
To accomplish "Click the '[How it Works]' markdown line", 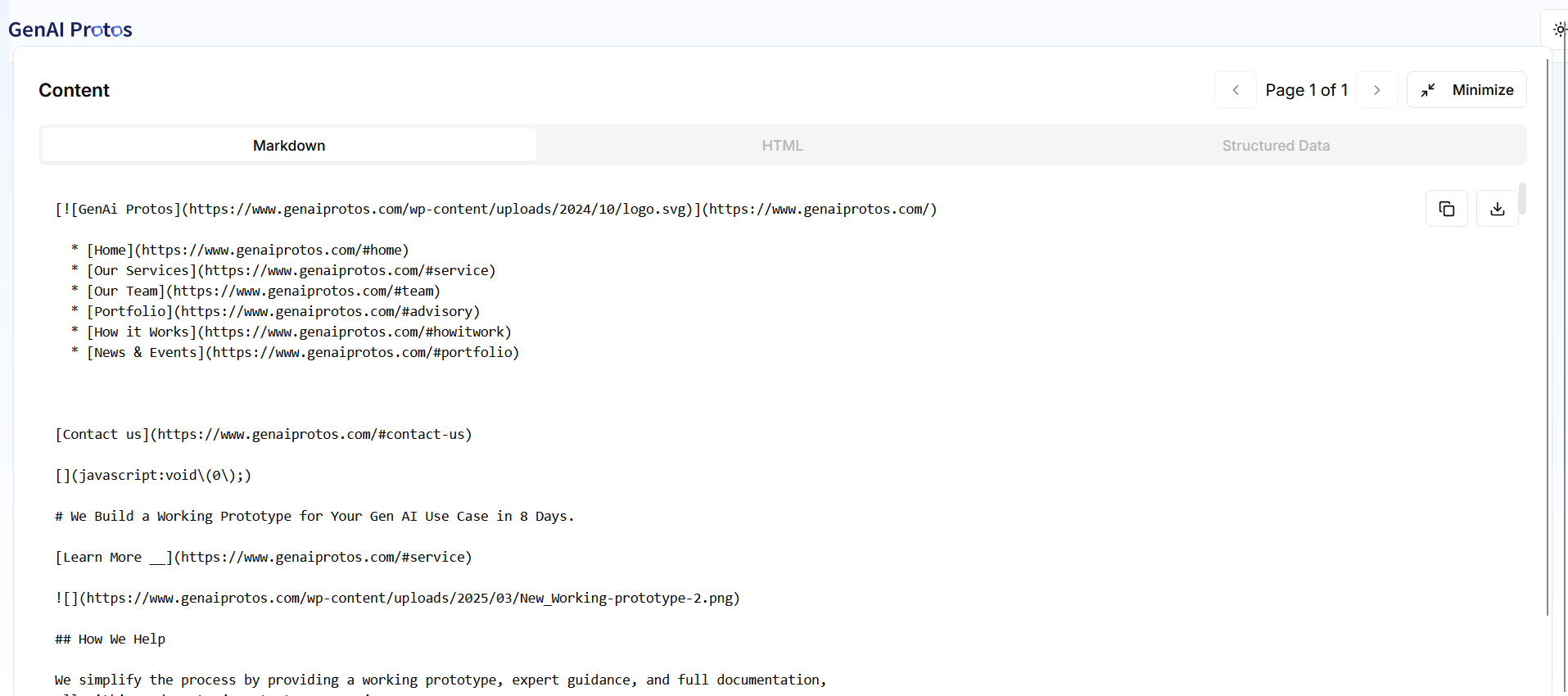I will [x=299, y=332].
